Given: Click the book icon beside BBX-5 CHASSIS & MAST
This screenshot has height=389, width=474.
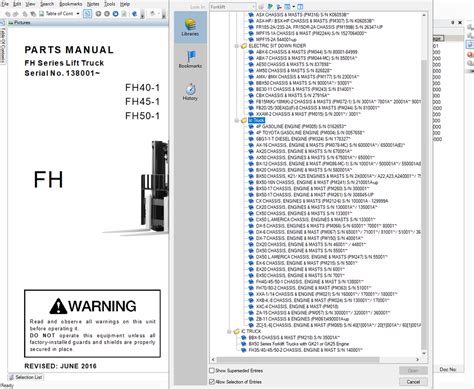Looking at the screenshot, I should tap(244, 338).
